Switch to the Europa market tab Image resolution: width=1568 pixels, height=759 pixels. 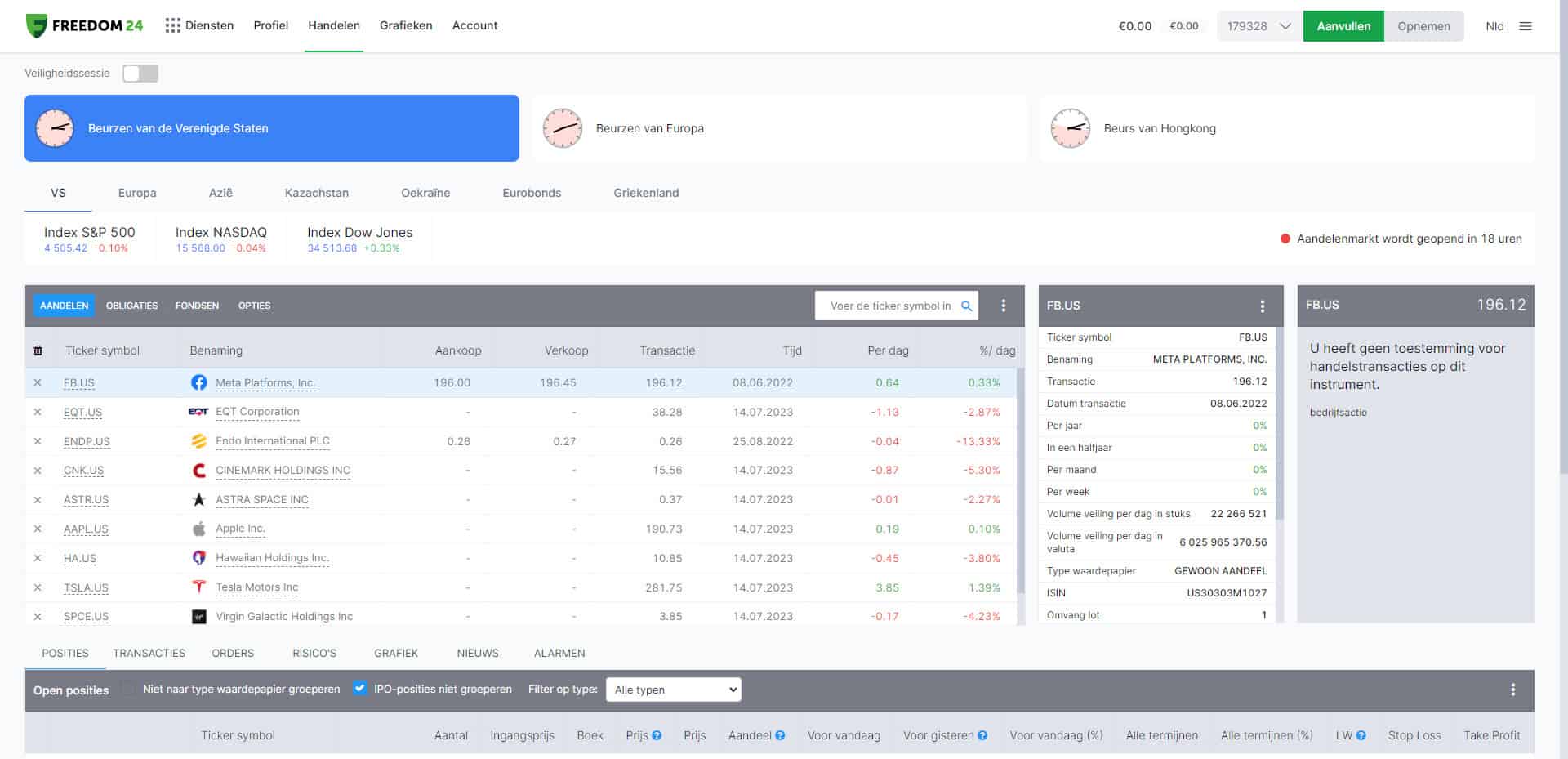point(136,193)
